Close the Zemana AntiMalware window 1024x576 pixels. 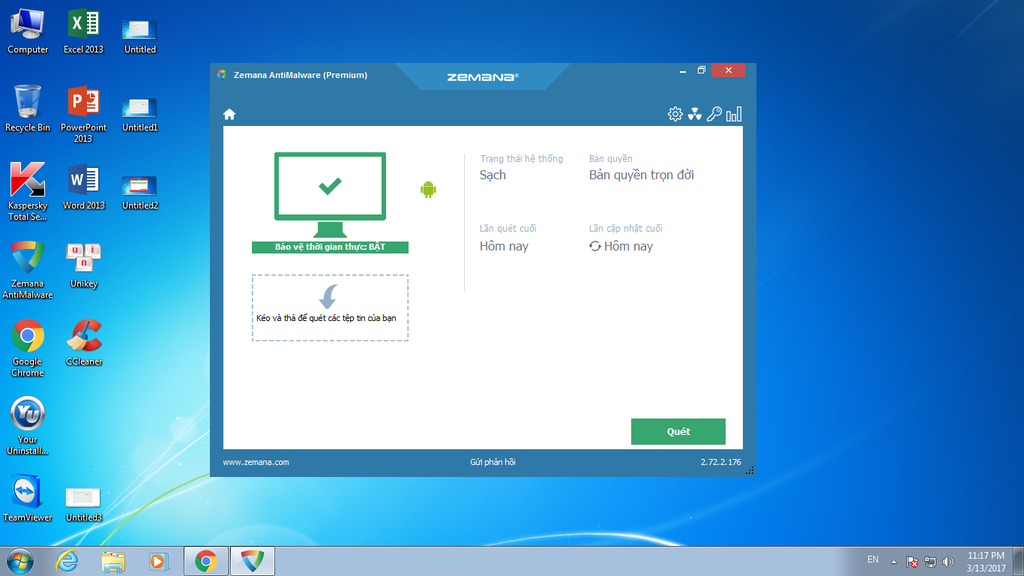(728, 70)
